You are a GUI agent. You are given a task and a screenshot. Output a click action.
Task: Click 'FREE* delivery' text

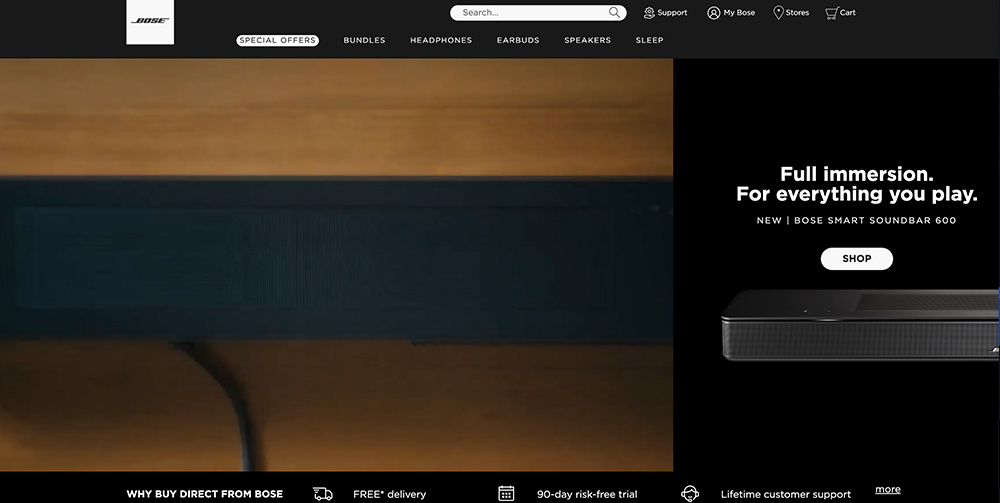click(x=389, y=494)
